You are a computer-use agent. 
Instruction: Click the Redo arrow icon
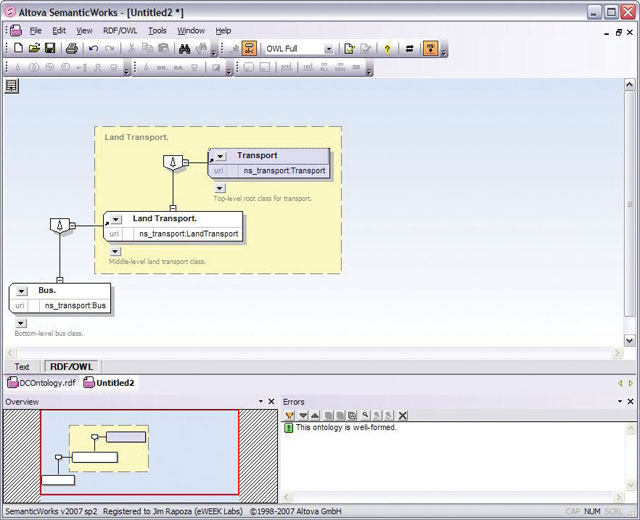pos(109,49)
